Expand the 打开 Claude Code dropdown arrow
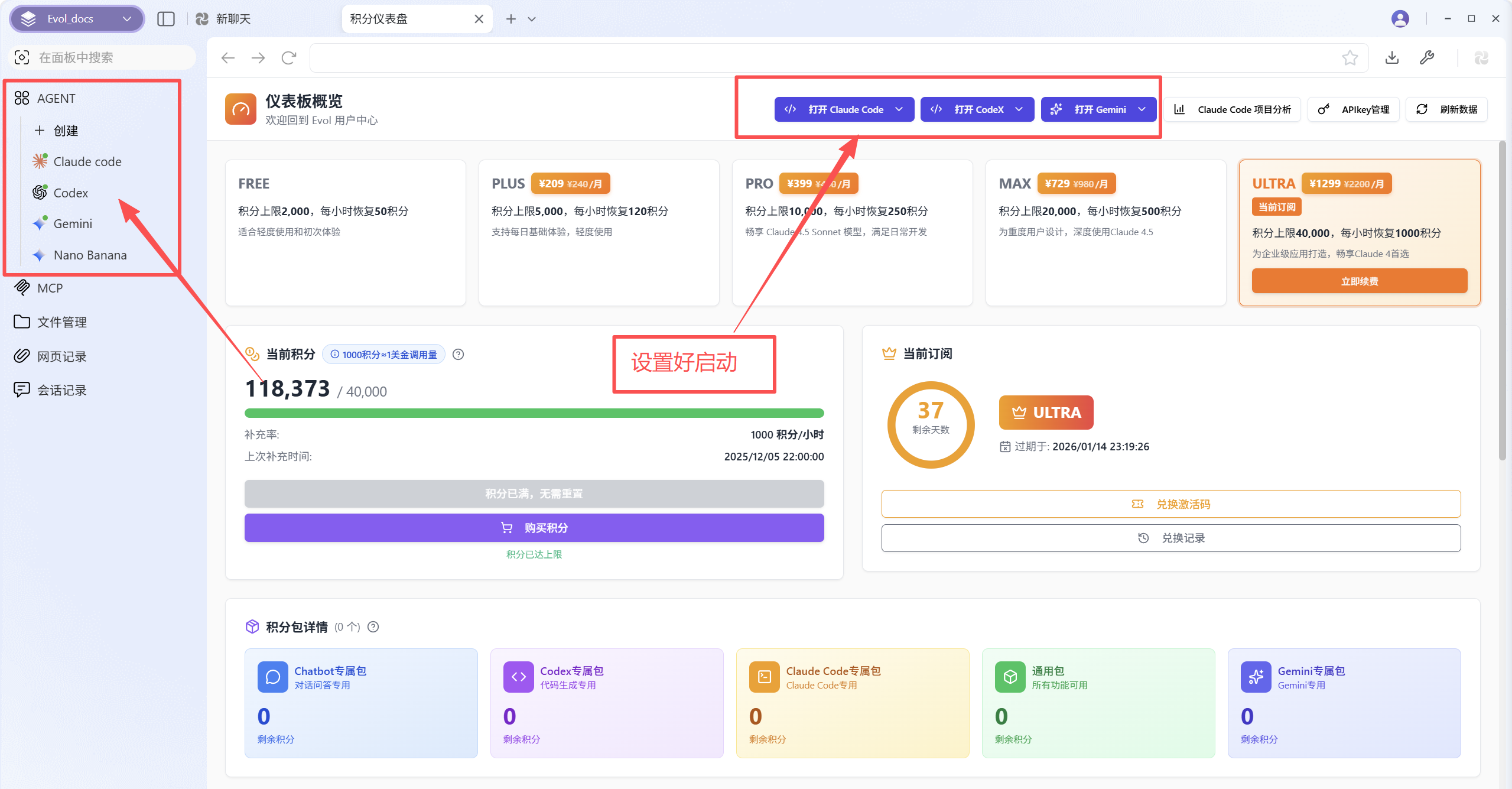1512x789 pixels. (899, 109)
